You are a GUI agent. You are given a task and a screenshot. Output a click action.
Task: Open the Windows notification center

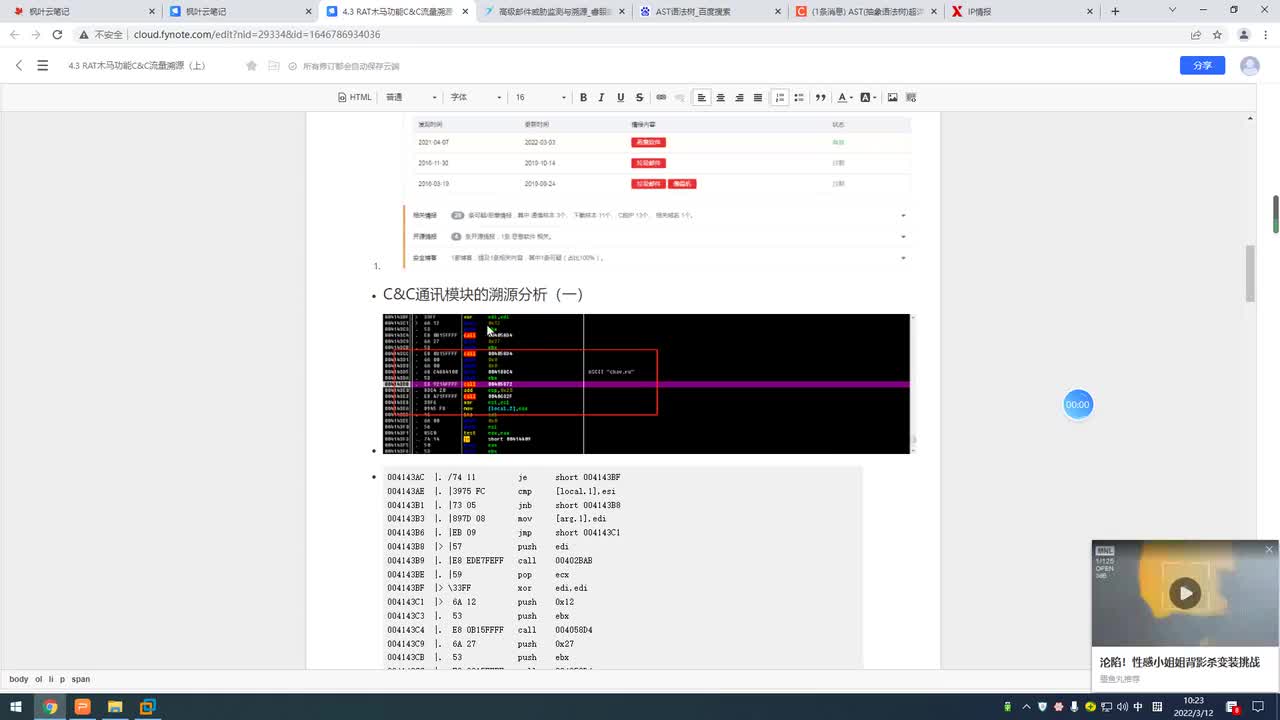pos(1259,707)
